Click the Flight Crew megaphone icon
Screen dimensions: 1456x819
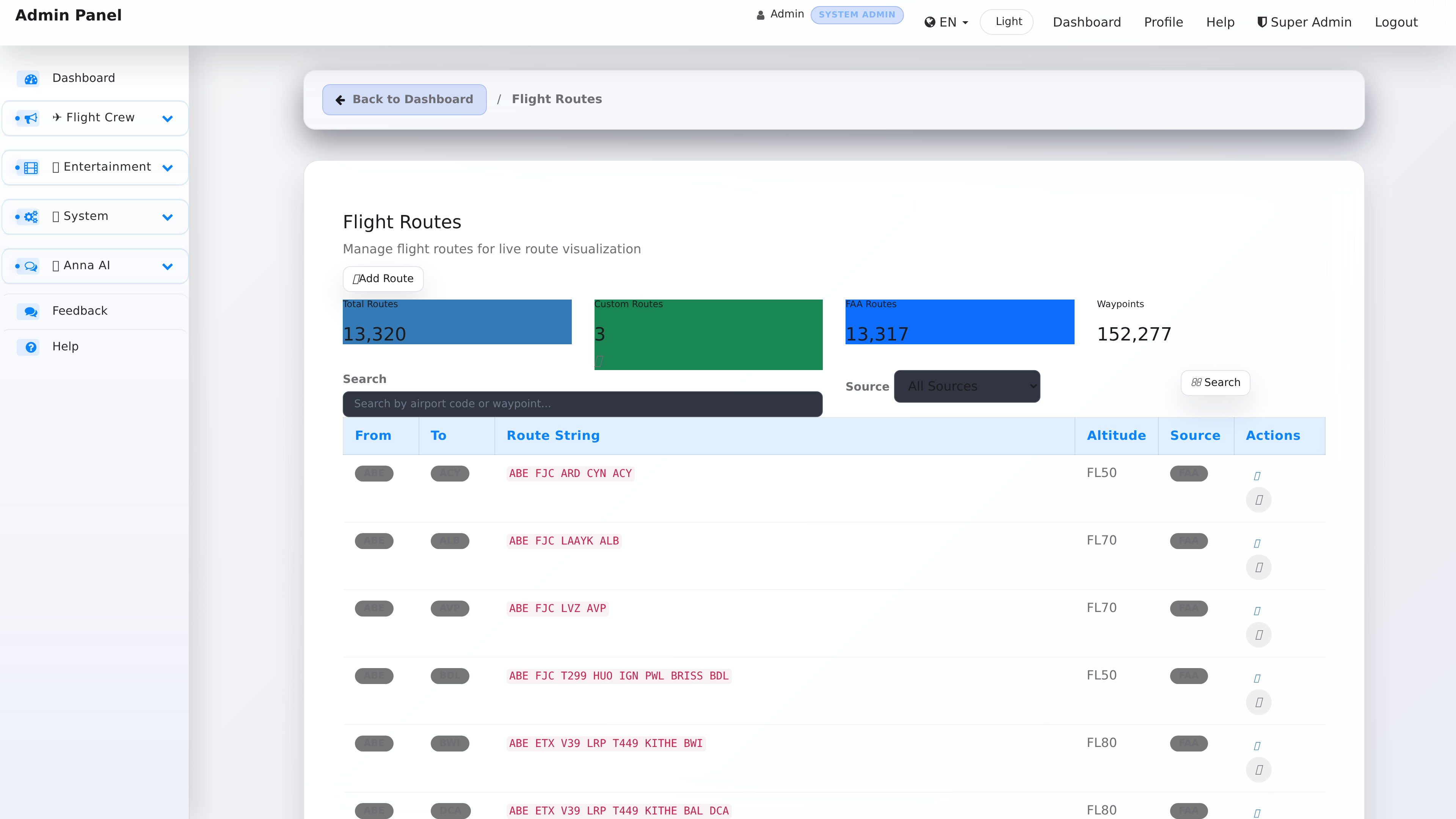[31, 118]
